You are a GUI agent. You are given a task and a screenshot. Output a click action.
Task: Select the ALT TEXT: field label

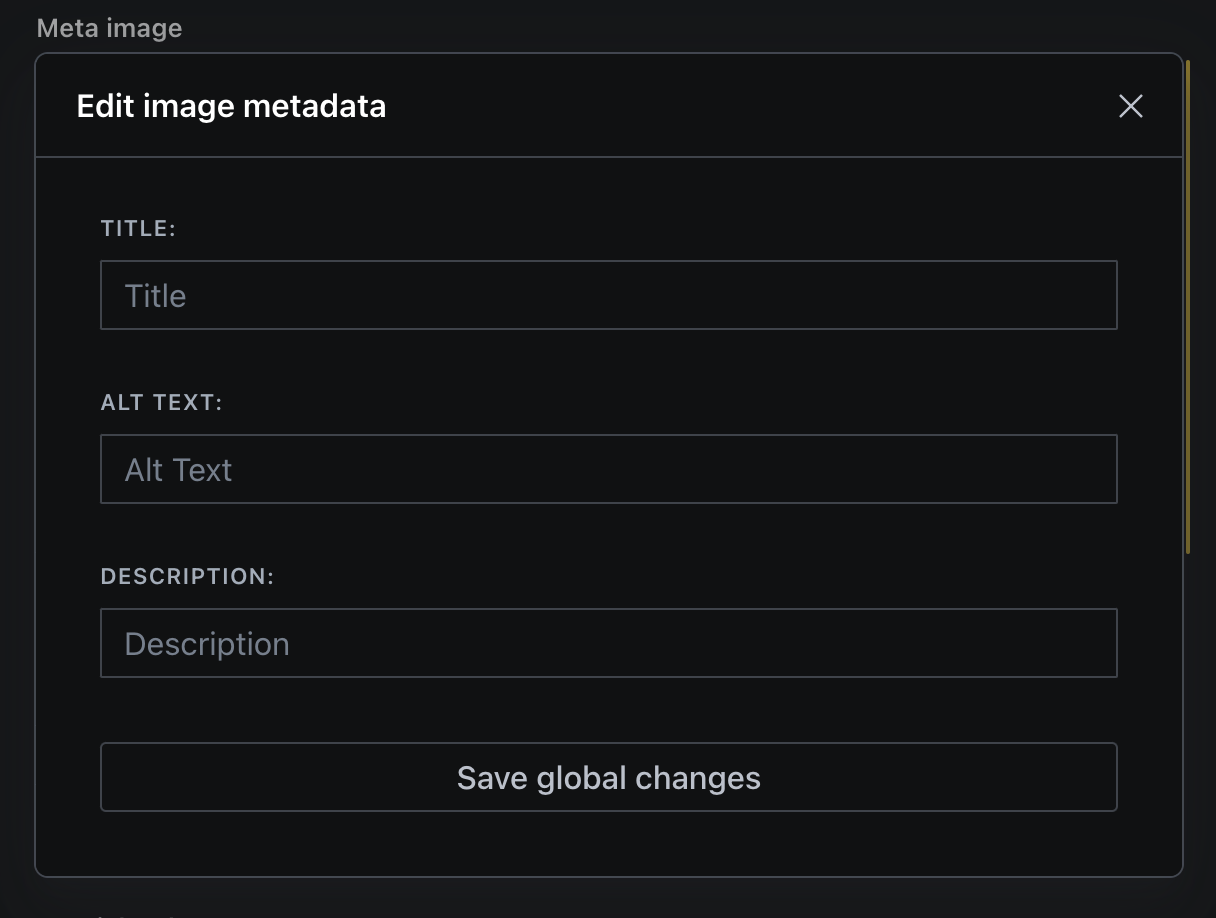click(x=159, y=402)
